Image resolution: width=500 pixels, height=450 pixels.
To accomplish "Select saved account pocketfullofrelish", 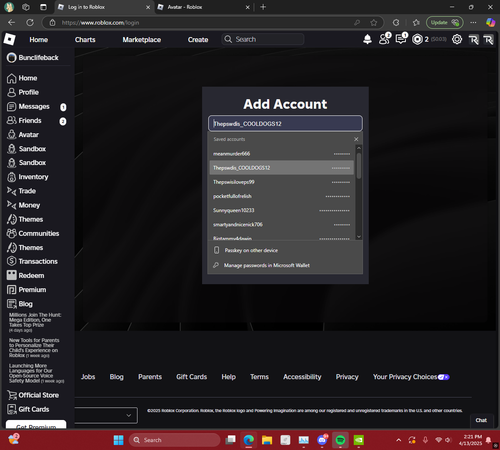I will pyautogui.click(x=282, y=196).
